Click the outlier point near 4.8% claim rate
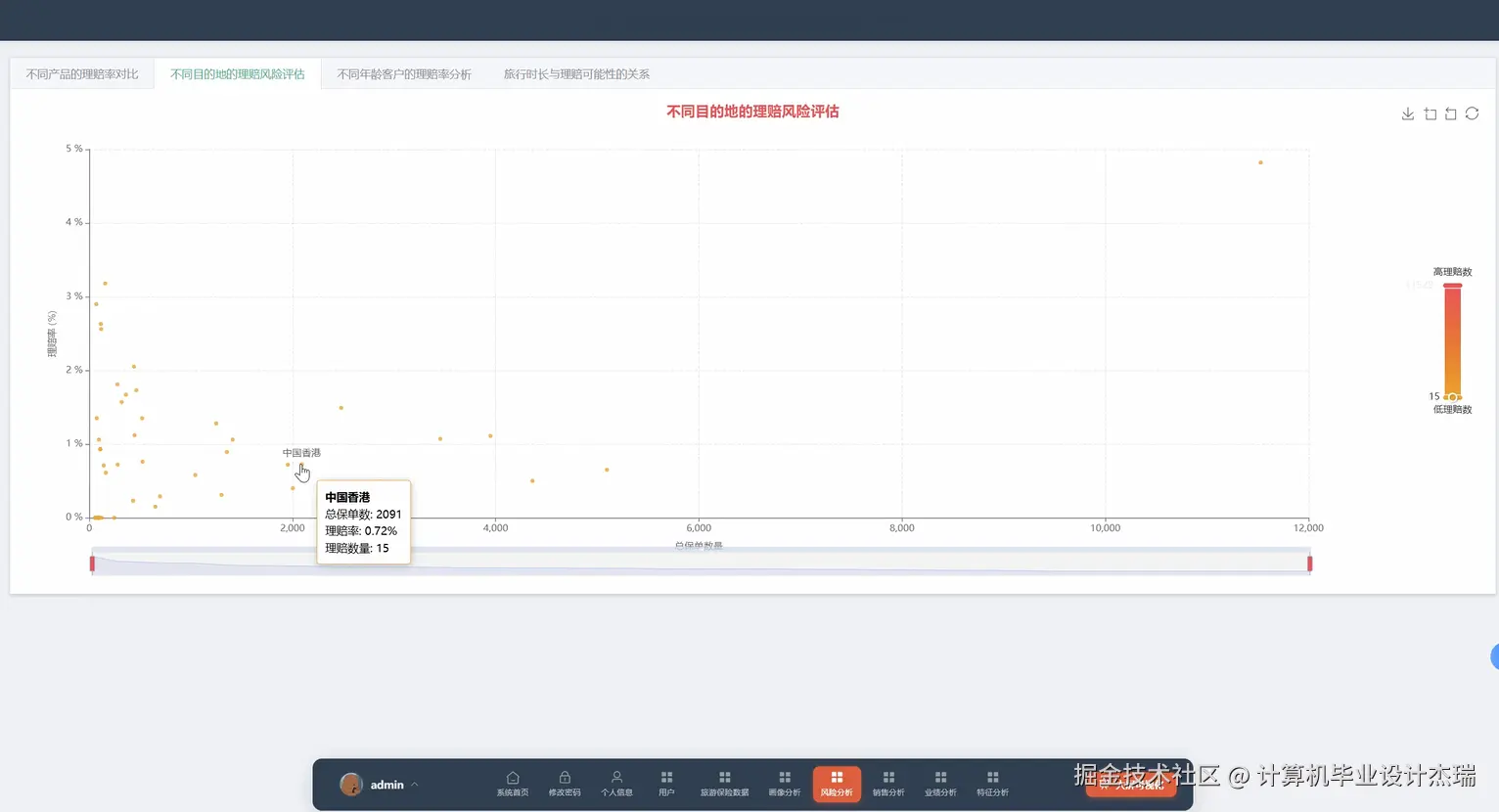The width and height of the screenshot is (1499, 812). click(1260, 162)
